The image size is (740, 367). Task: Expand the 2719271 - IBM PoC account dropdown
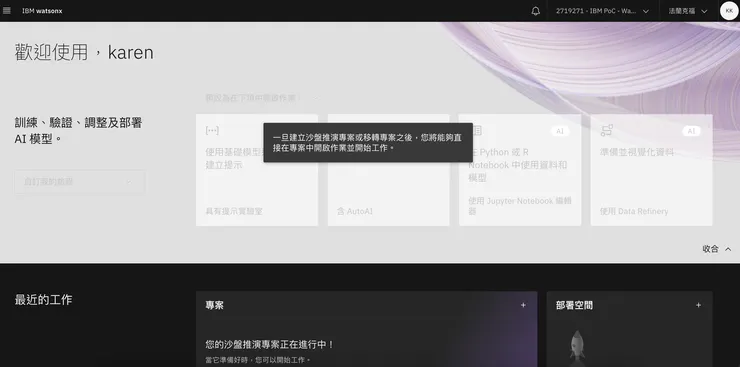point(602,11)
